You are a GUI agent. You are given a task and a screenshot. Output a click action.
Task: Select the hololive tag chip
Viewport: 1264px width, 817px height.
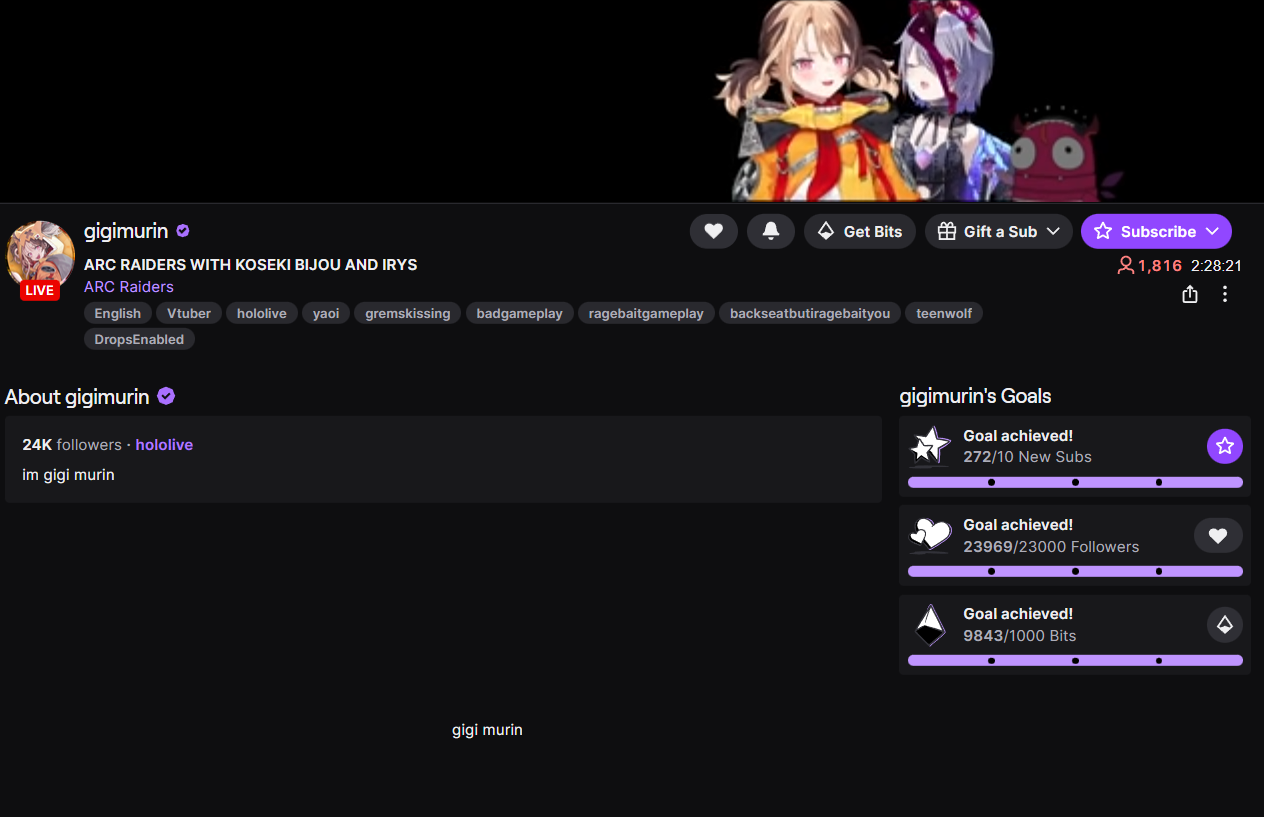click(262, 313)
